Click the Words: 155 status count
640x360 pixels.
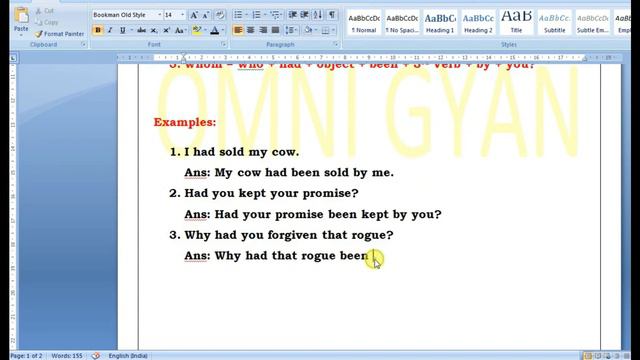pos(67,356)
